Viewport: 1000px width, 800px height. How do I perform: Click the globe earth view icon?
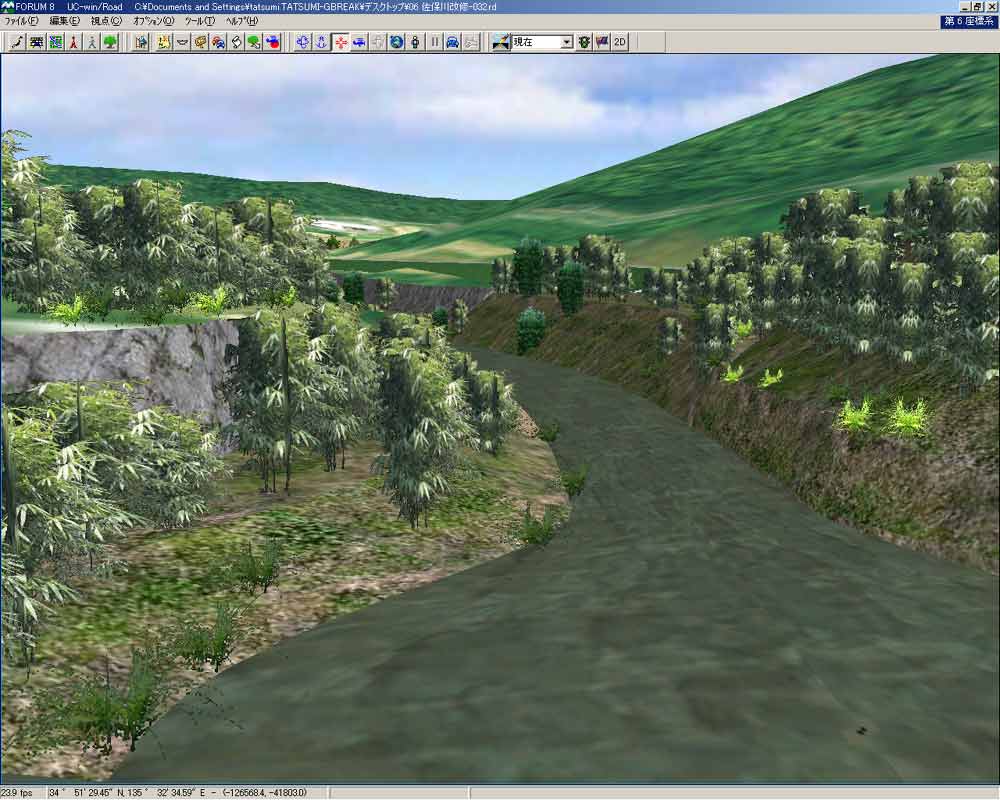coord(397,42)
